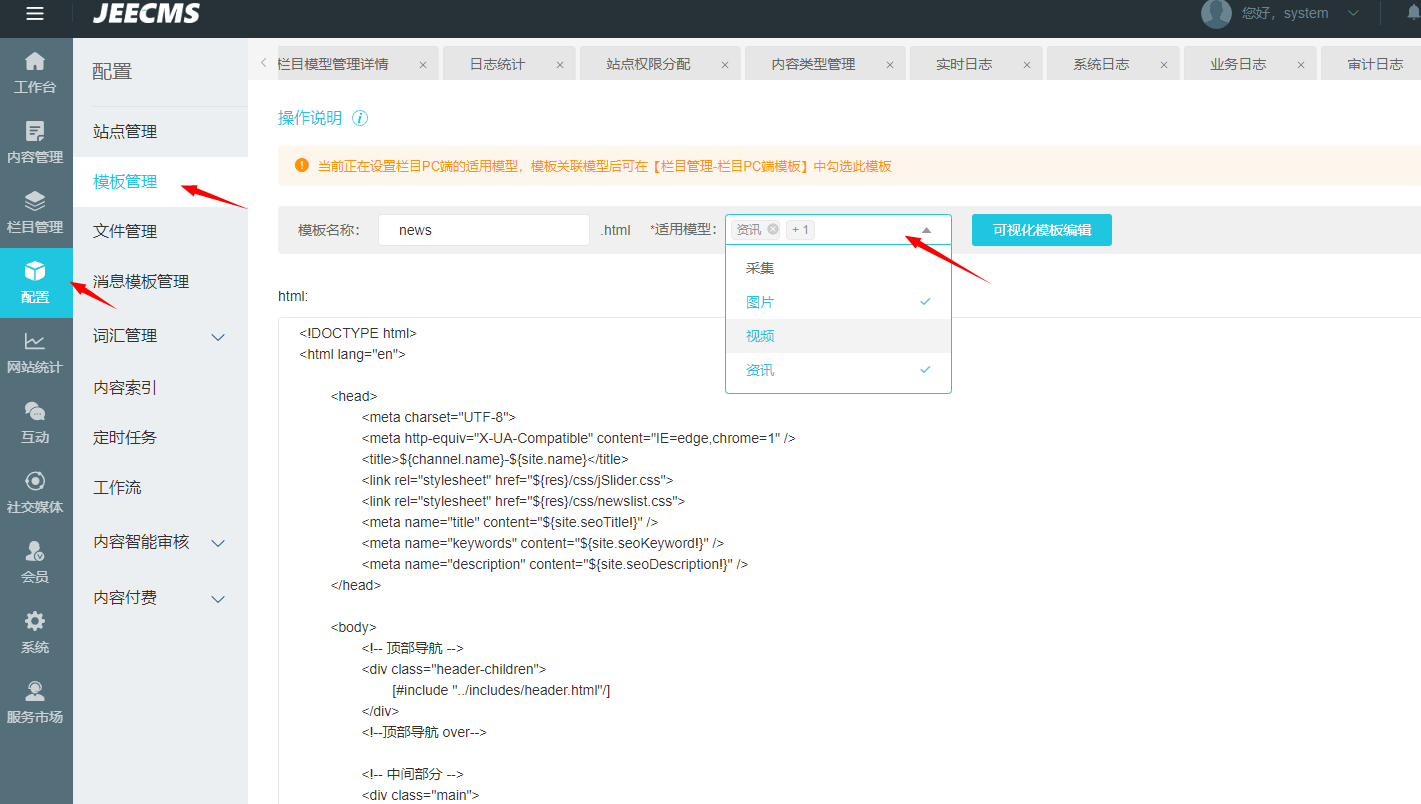Close the 实时日志 tab
1421x804 pixels.
point(1027,65)
